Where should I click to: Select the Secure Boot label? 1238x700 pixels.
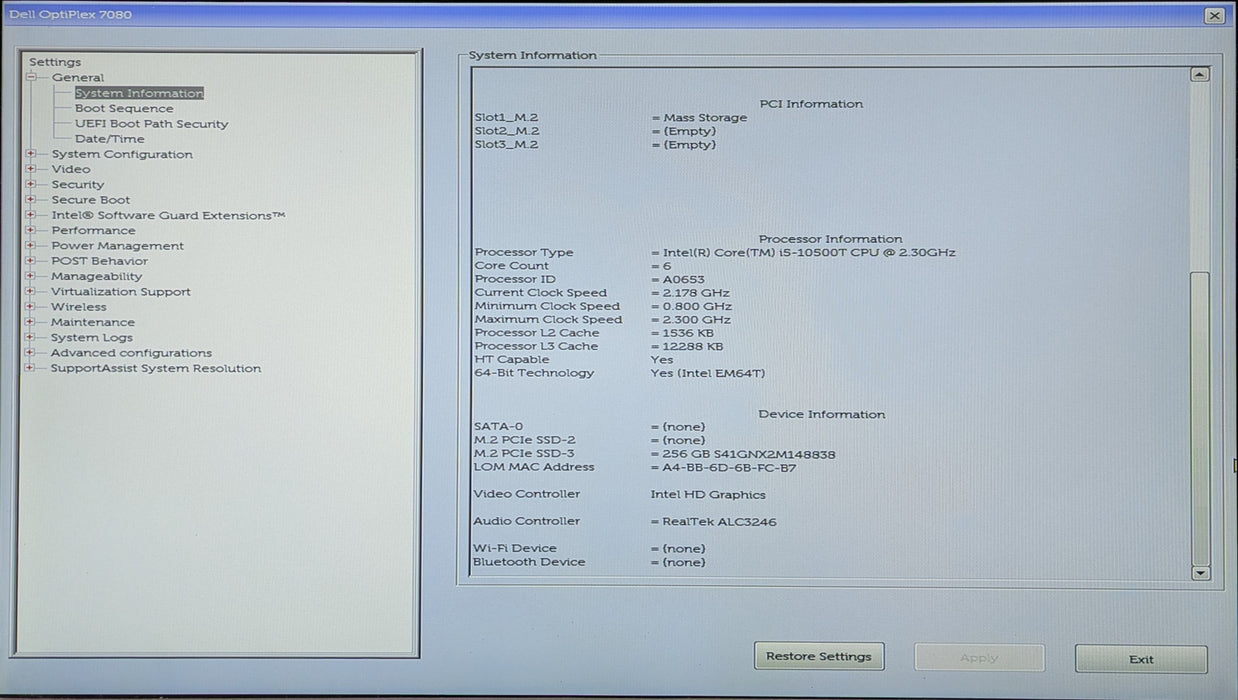91,200
